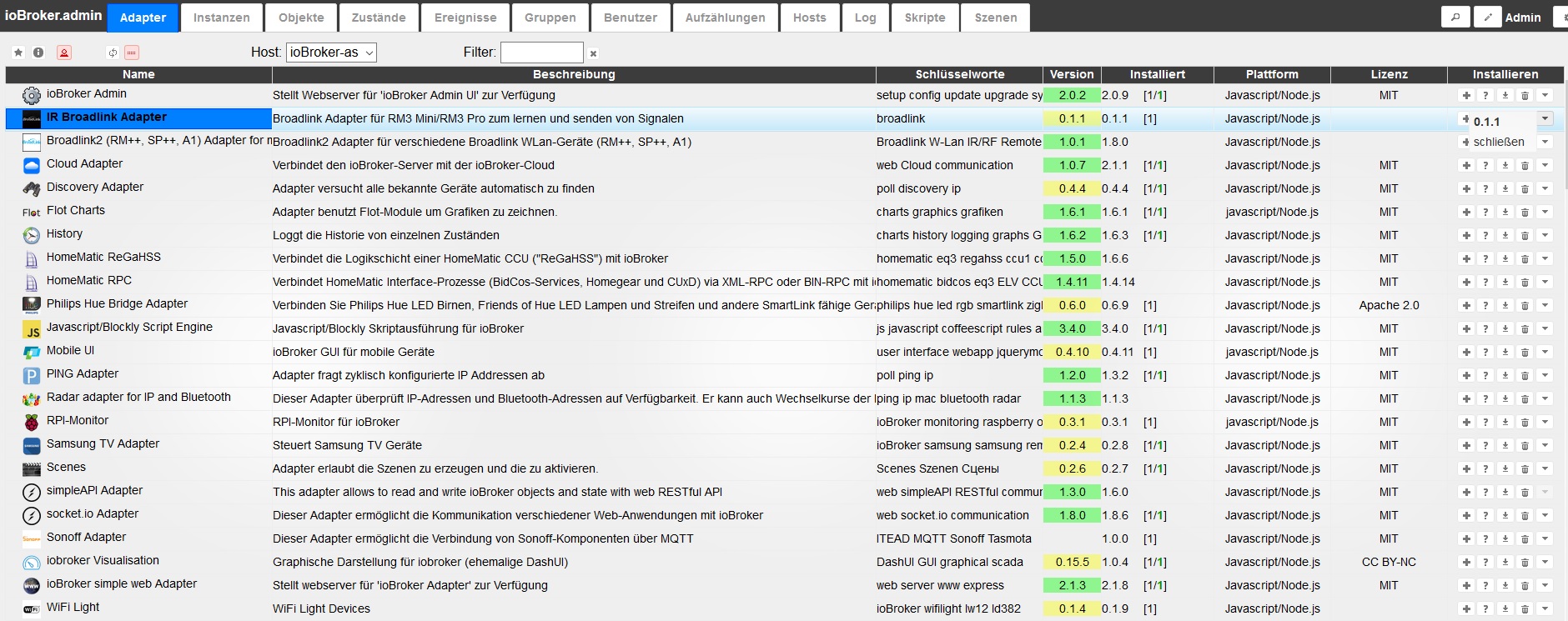Screen dimensions: 1568x621
Task: Open version dropdown arrow for Discovery Adapter row
Action: tap(1545, 189)
